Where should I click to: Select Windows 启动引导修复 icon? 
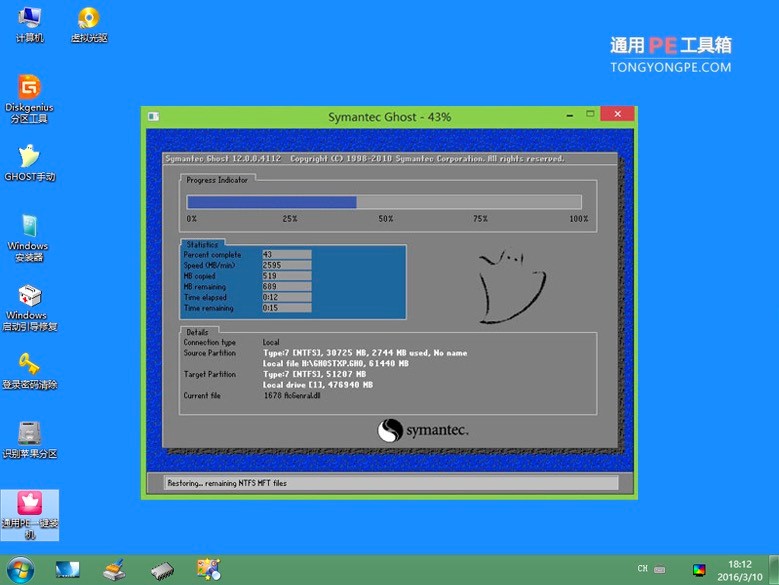29,307
